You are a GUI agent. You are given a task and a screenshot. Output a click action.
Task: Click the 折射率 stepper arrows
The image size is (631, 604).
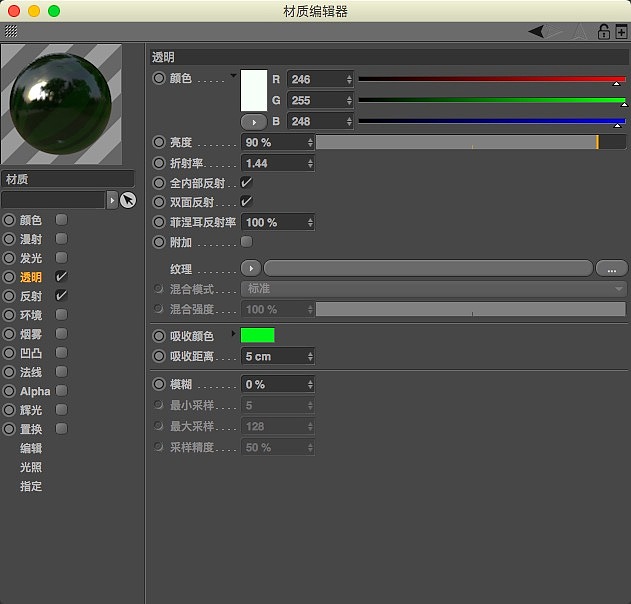point(310,163)
